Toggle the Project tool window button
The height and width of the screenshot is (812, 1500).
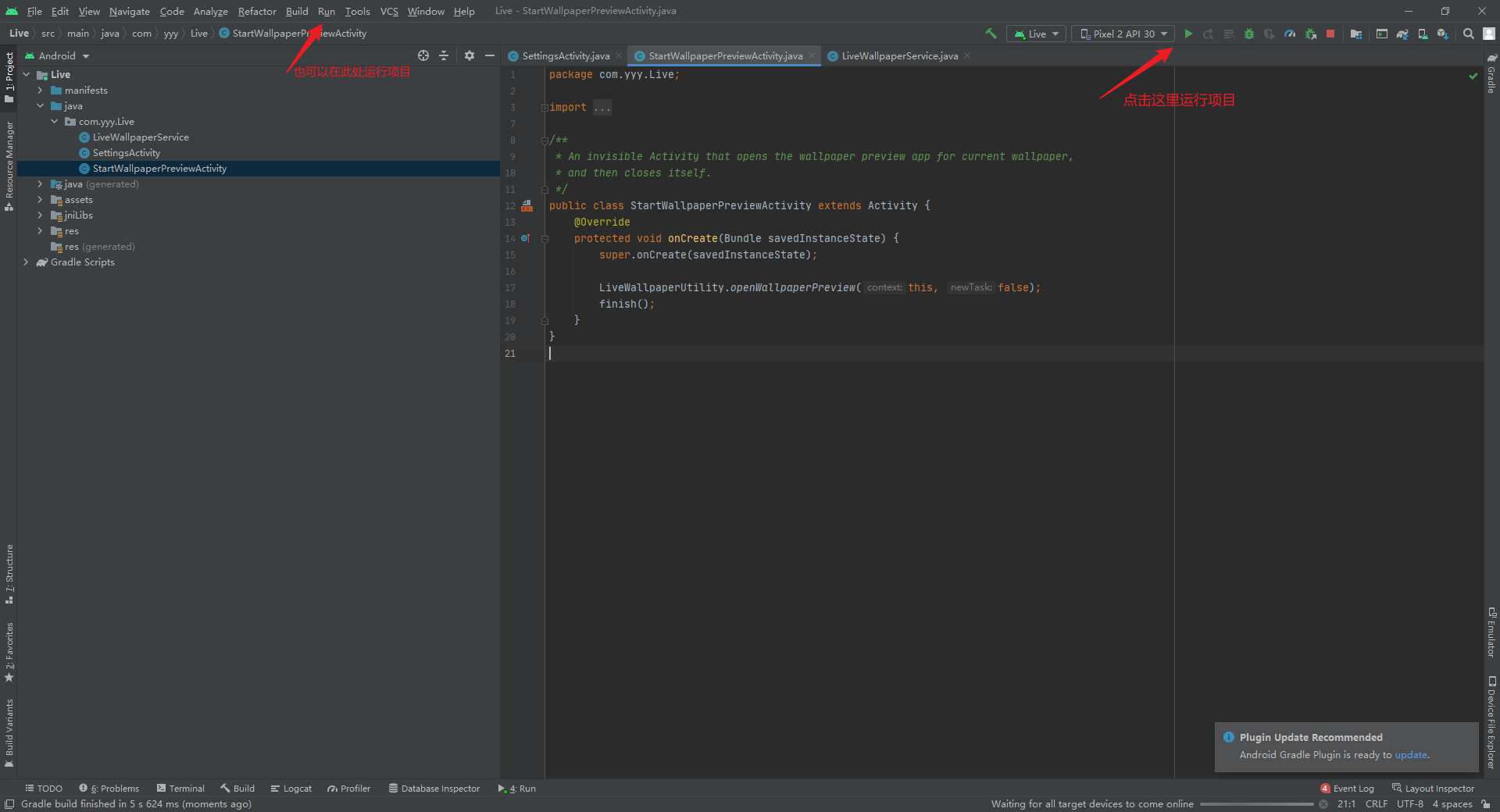(x=9, y=77)
